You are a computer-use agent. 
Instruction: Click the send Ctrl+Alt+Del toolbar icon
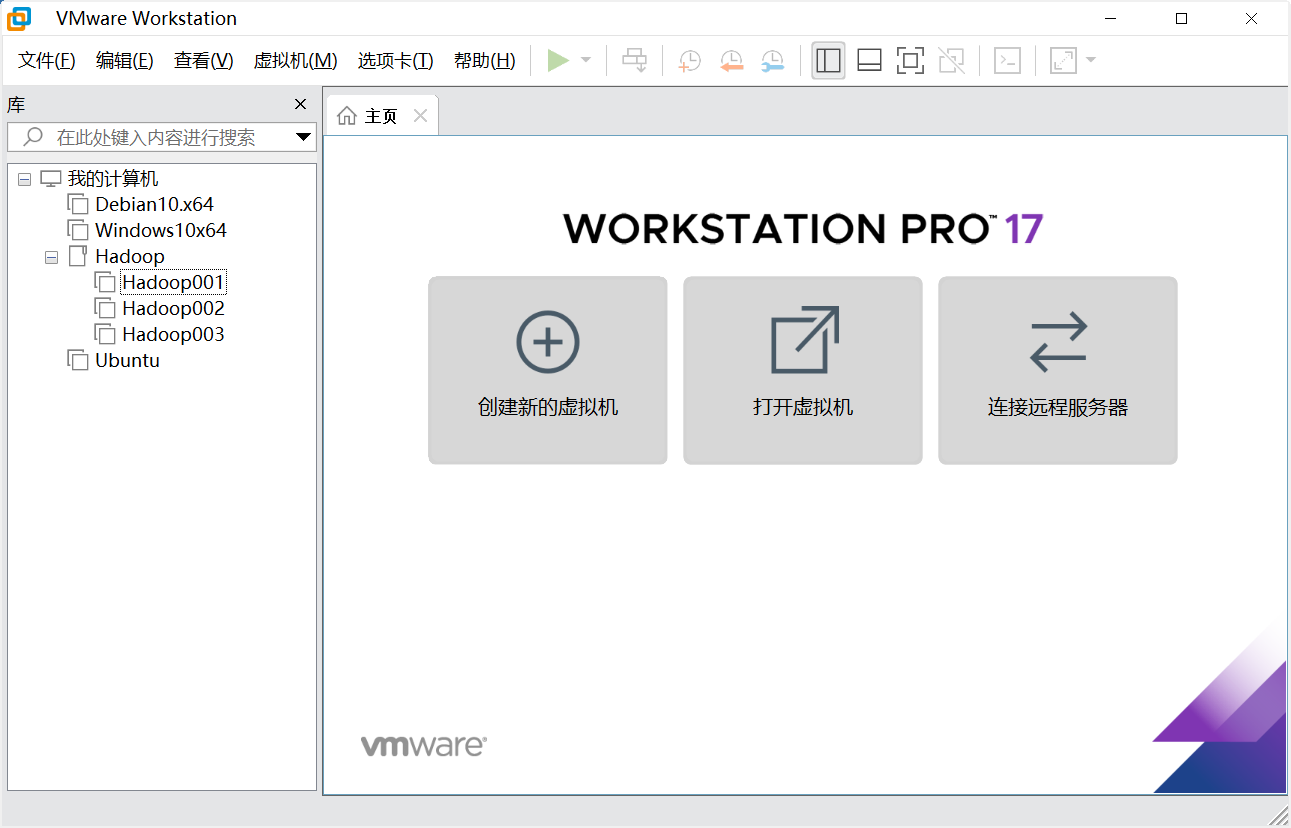(x=635, y=61)
